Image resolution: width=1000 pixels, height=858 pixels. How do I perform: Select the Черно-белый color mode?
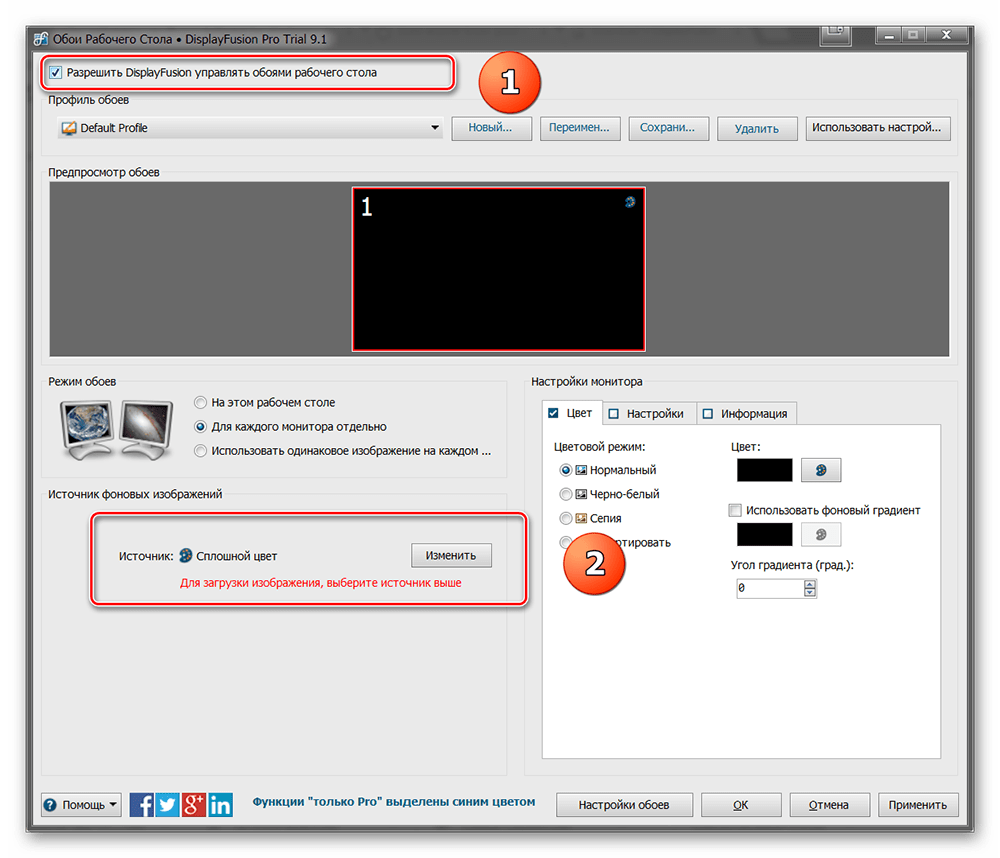566,494
